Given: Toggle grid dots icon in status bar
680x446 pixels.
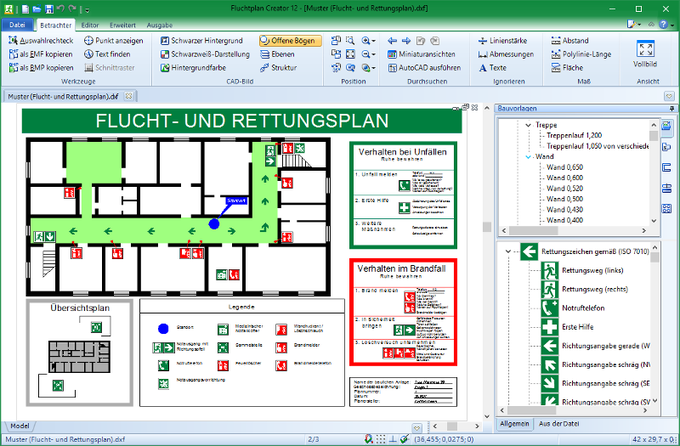Looking at the screenshot, I should tap(381, 439).
